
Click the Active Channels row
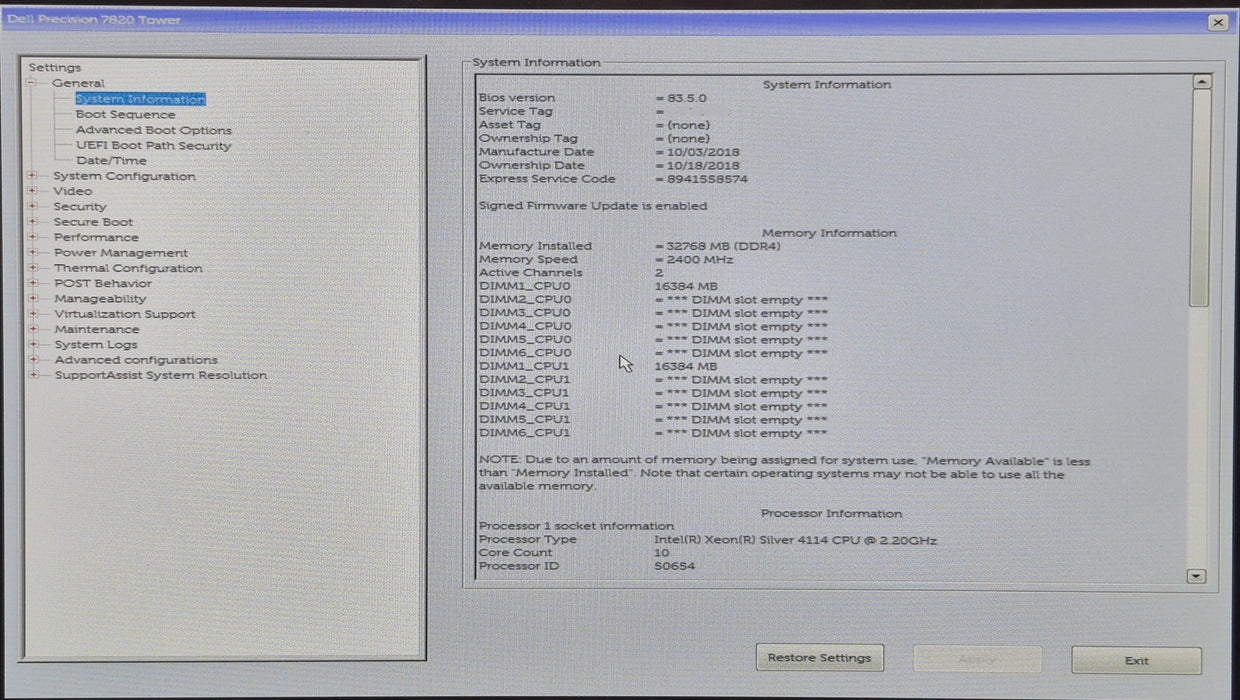(x=571, y=273)
